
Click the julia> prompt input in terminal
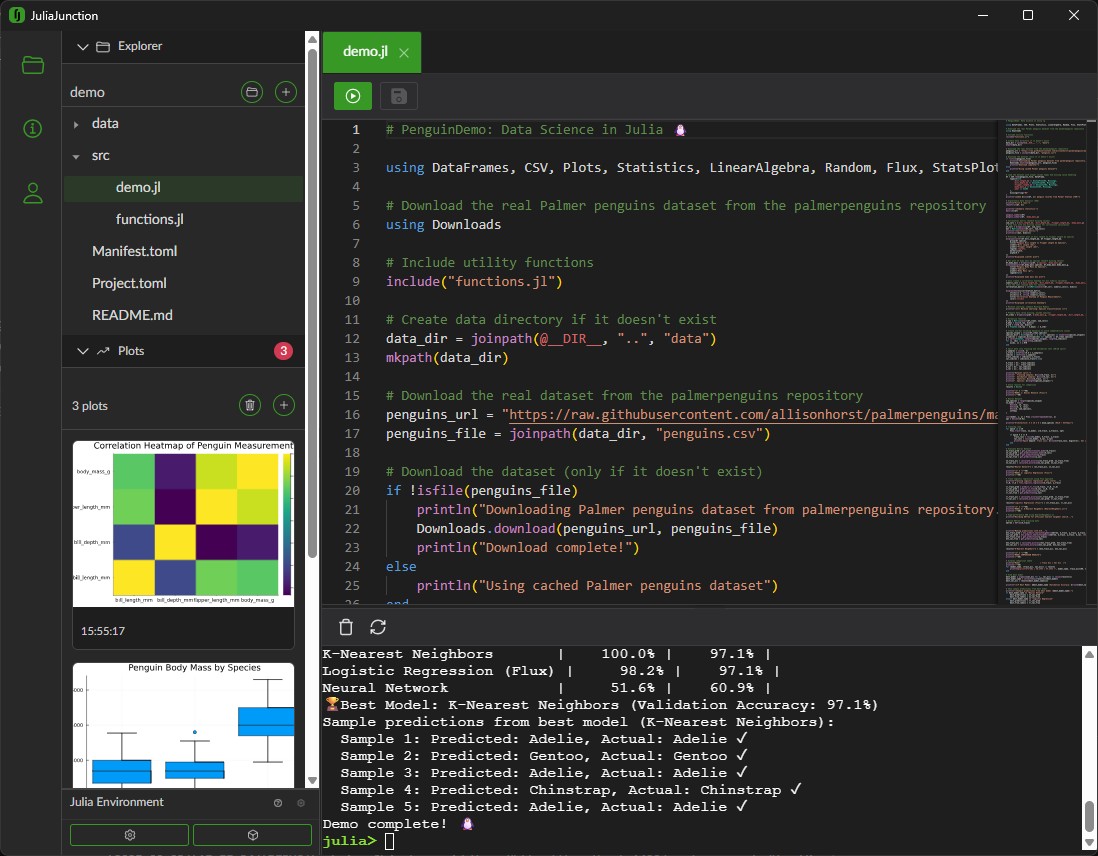tap(389, 841)
